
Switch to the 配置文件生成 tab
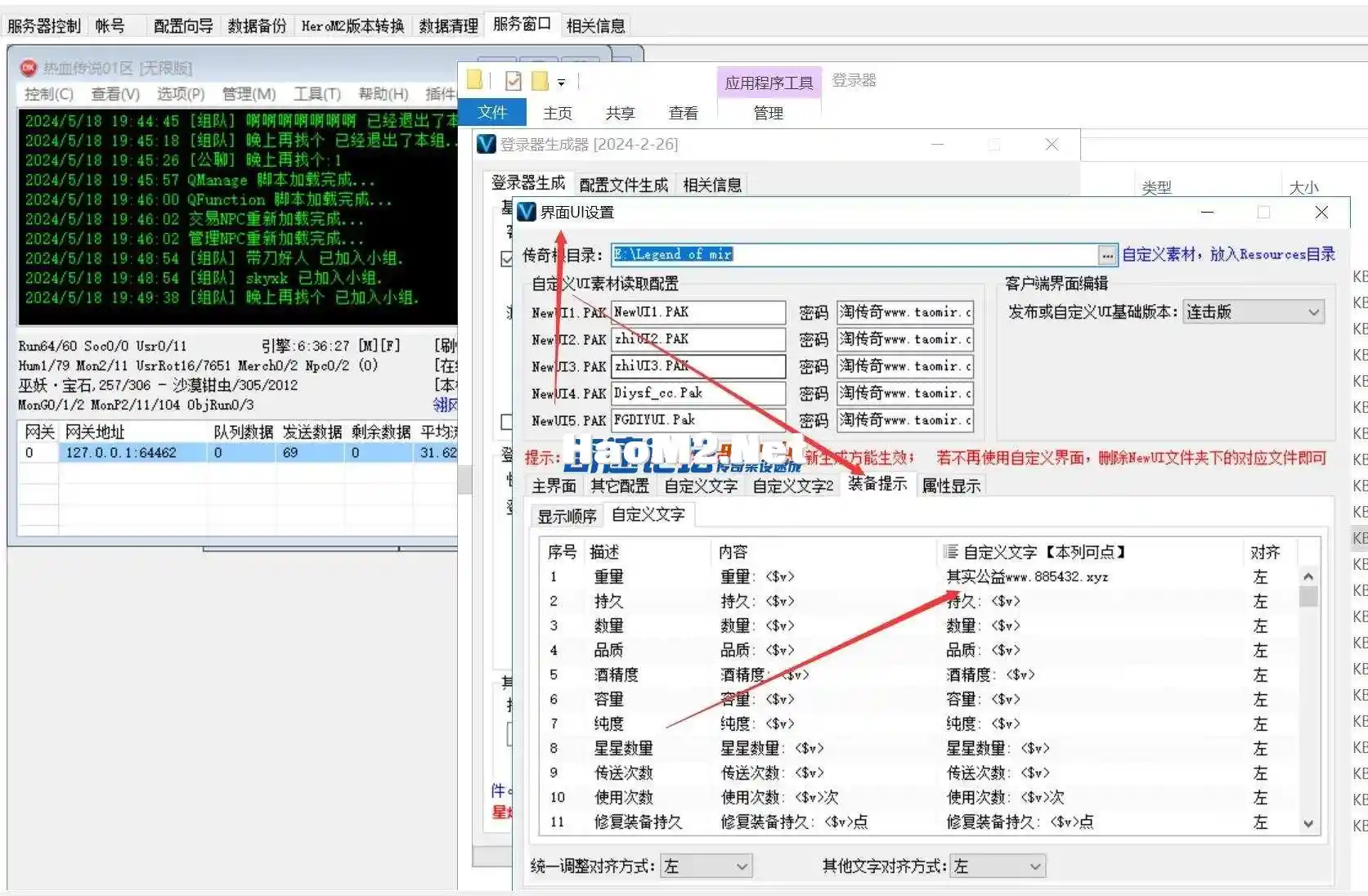624,186
